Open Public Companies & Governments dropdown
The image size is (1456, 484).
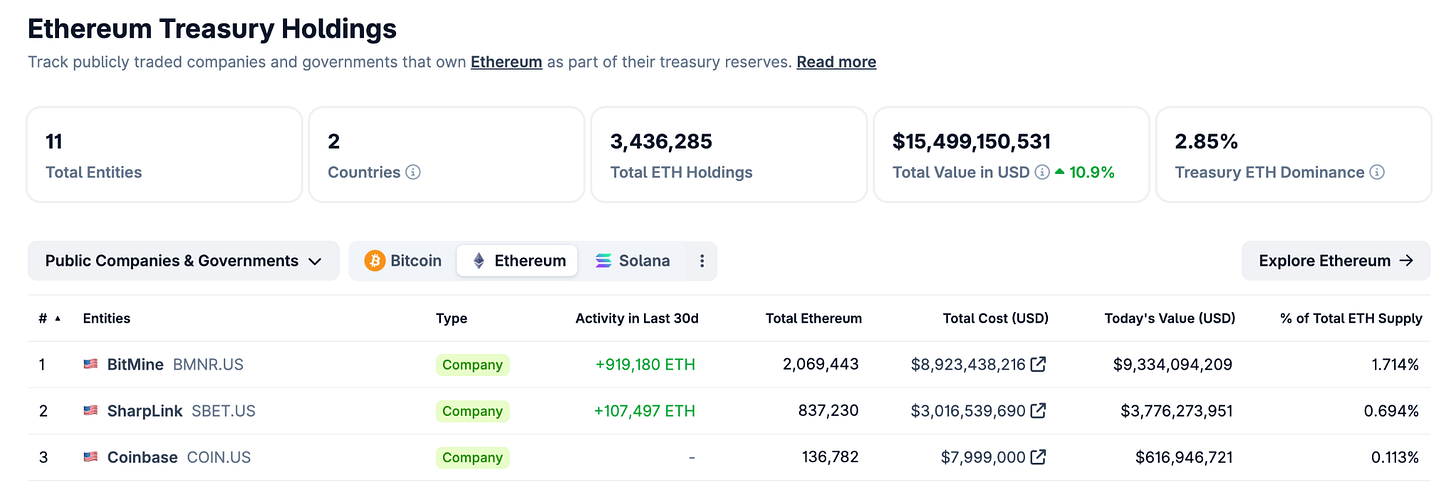pos(183,261)
